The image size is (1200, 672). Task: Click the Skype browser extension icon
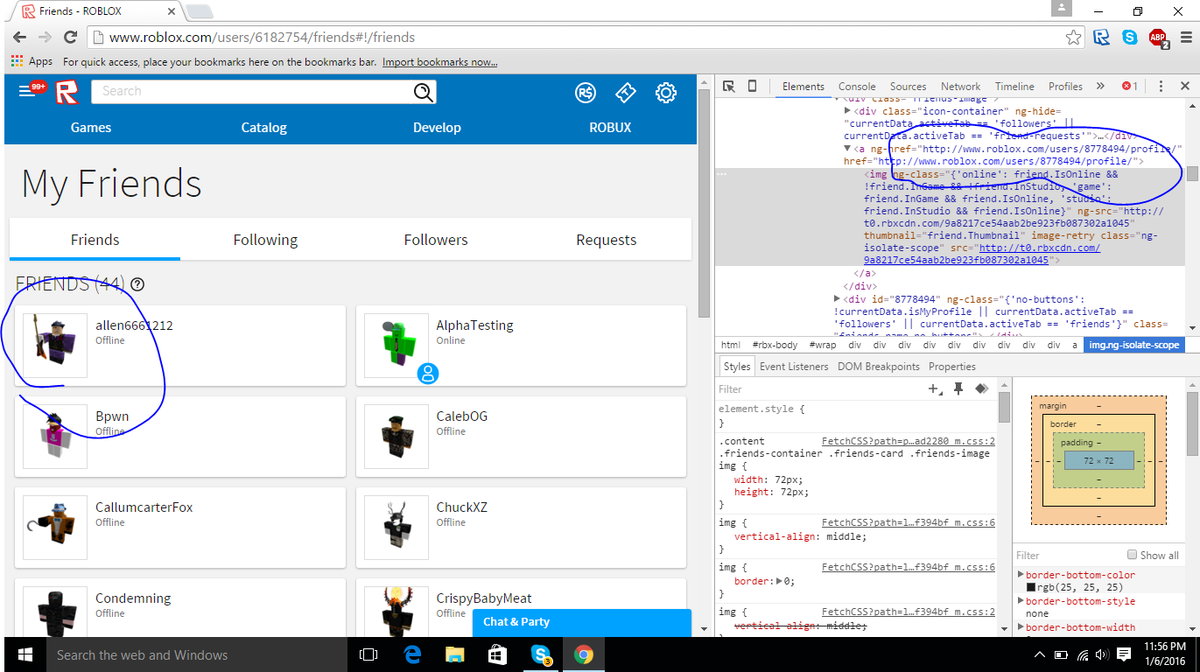tap(1129, 37)
